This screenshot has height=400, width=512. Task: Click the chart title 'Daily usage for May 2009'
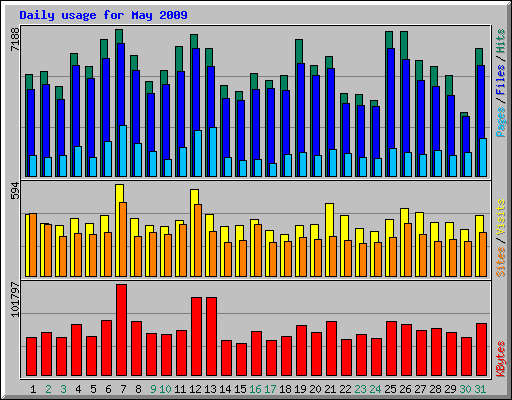pyautogui.click(x=103, y=16)
